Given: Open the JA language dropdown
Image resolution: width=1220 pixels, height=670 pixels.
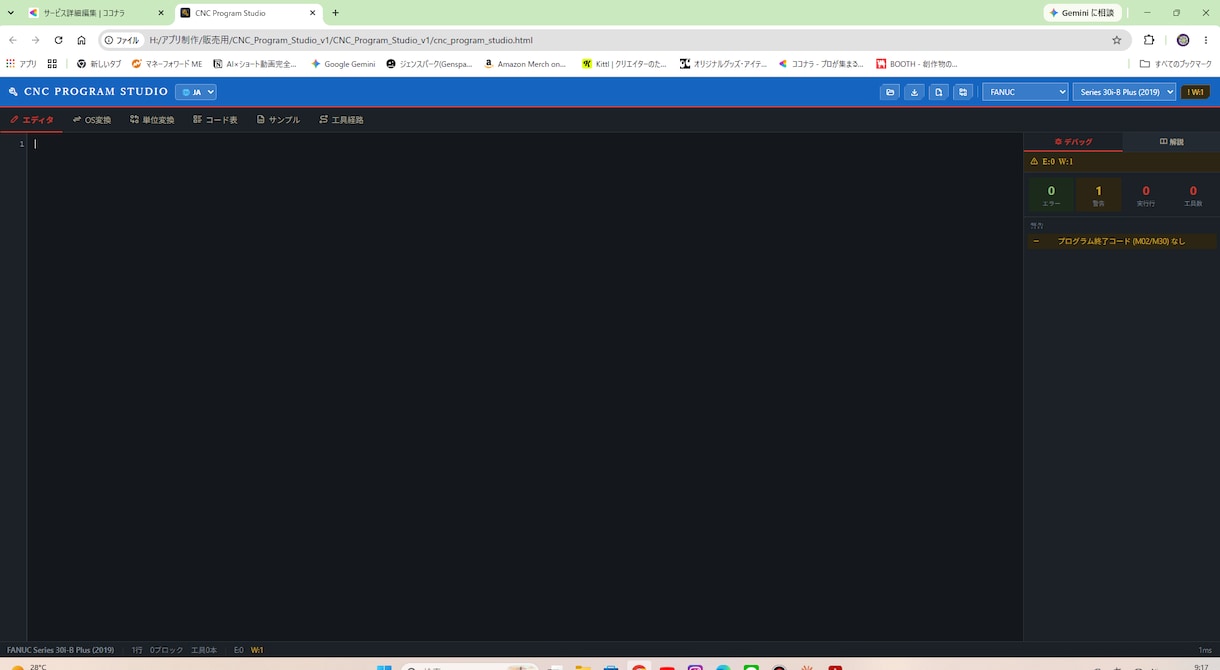Looking at the screenshot, I should 196,92.
